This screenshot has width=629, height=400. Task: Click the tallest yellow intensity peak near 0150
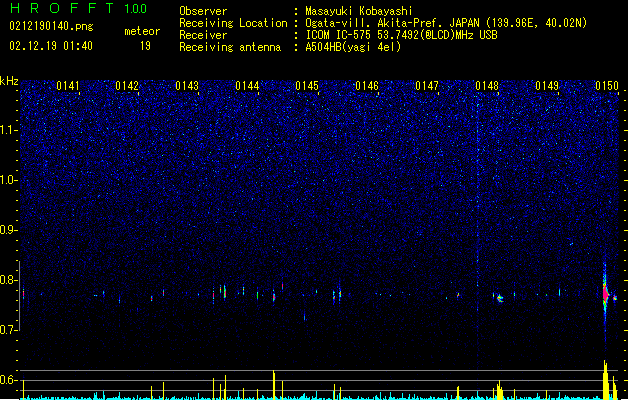[605, 380]
